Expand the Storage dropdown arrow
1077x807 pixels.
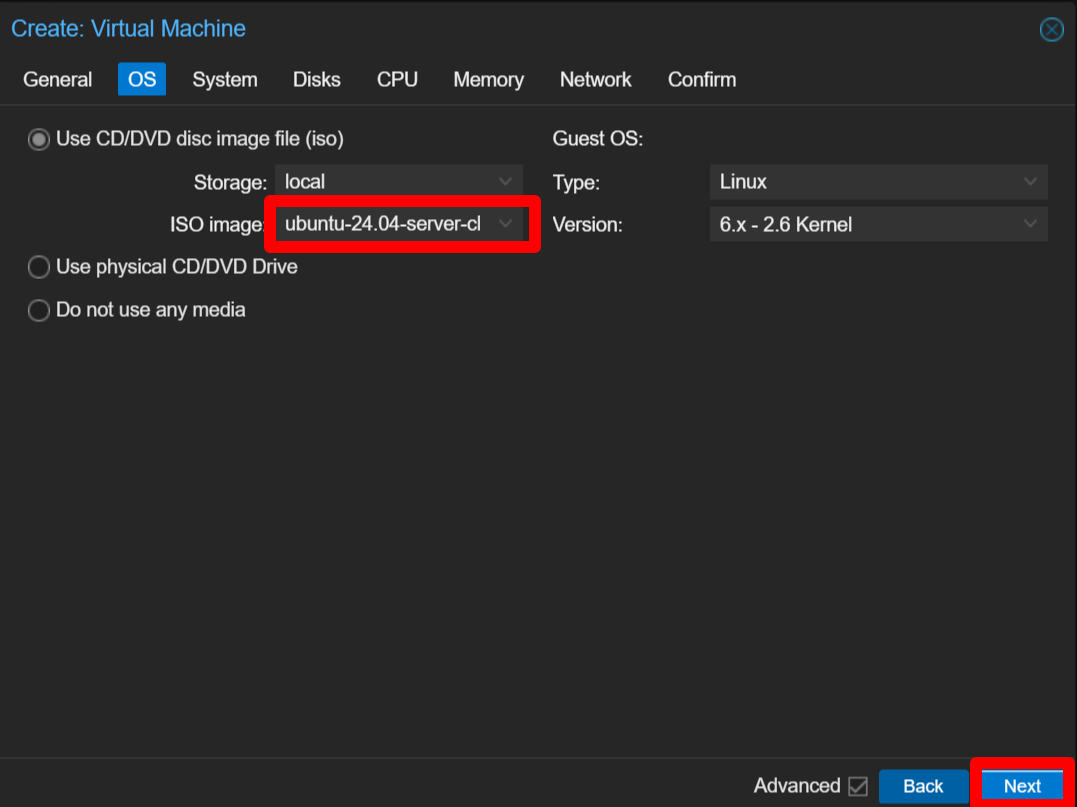click(506, 182)
